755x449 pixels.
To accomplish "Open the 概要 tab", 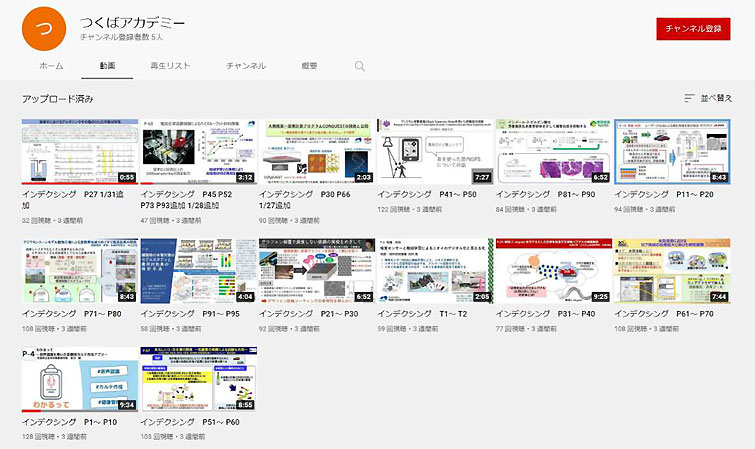I will 309,66.
